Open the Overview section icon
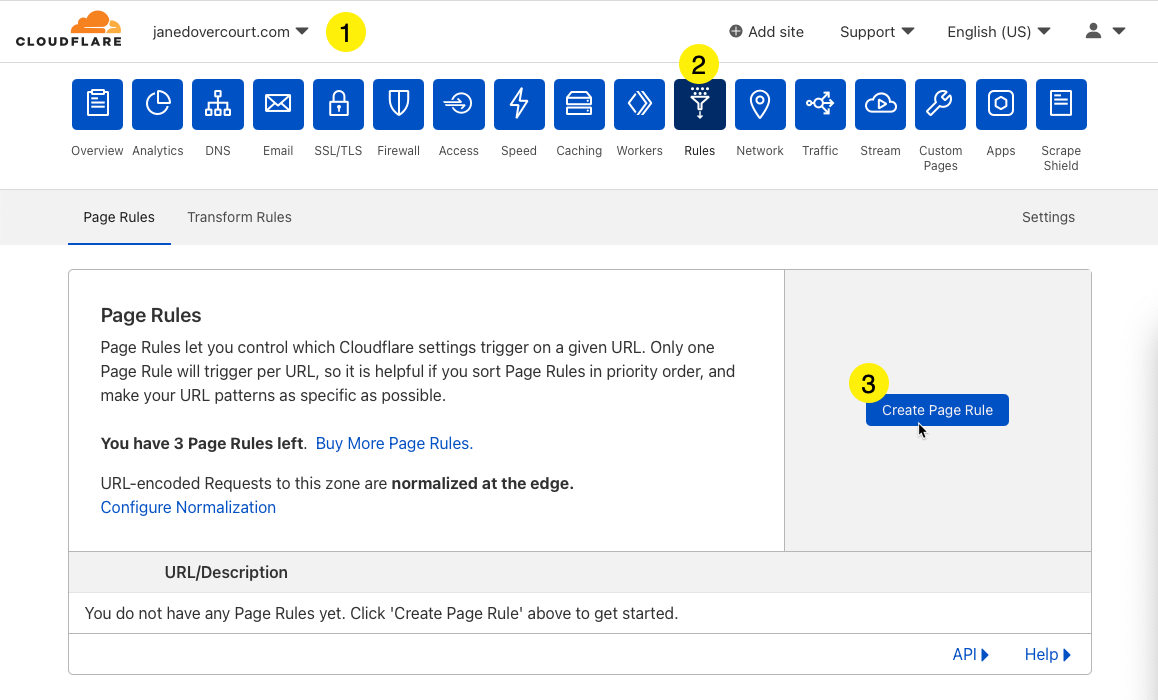 tap(97, 104)
